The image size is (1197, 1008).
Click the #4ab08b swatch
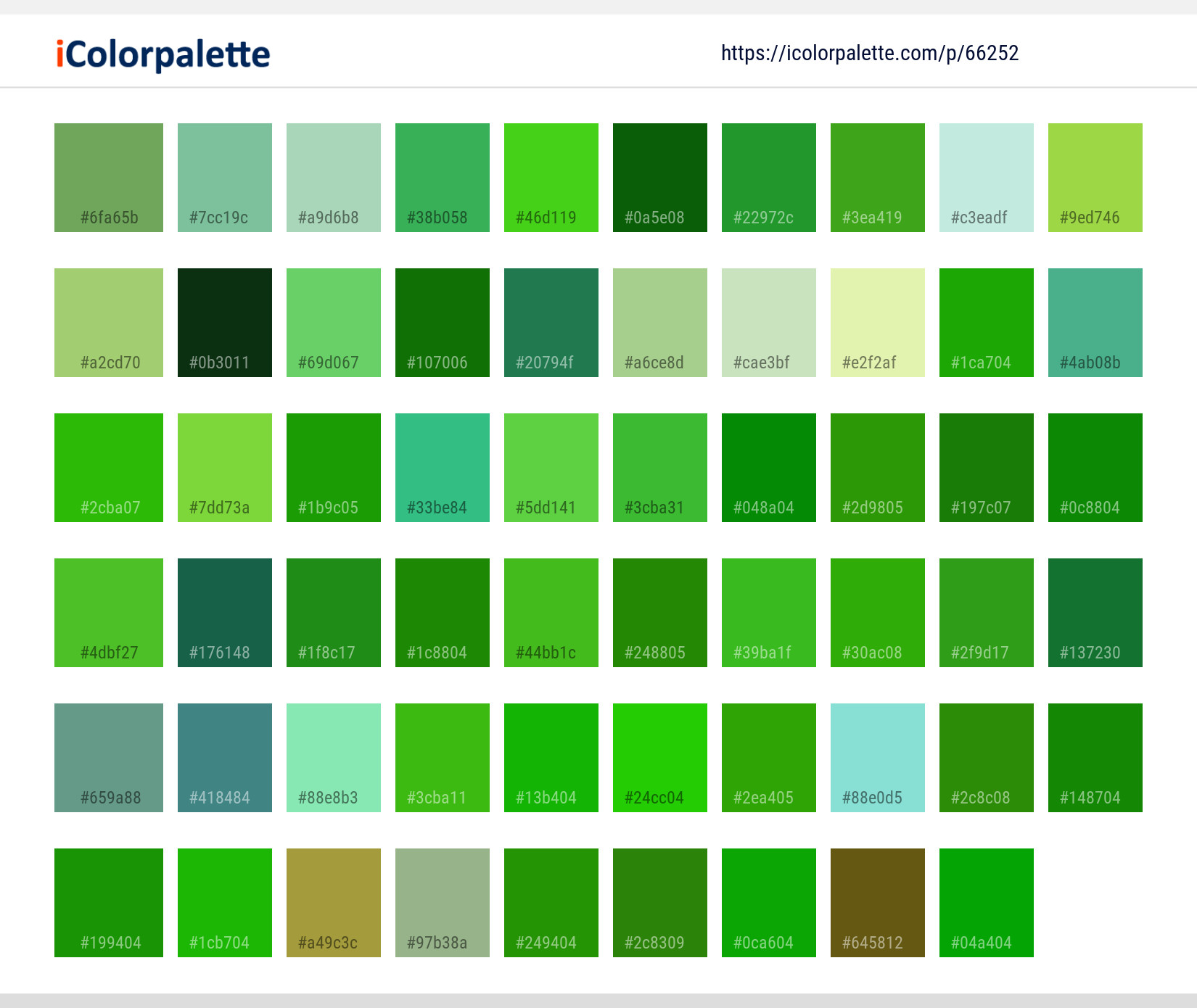(1095, 323)
